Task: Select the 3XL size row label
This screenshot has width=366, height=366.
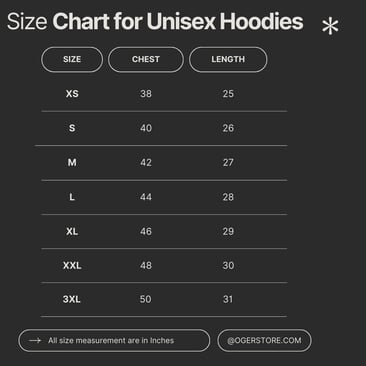Action: click(72, 299)
